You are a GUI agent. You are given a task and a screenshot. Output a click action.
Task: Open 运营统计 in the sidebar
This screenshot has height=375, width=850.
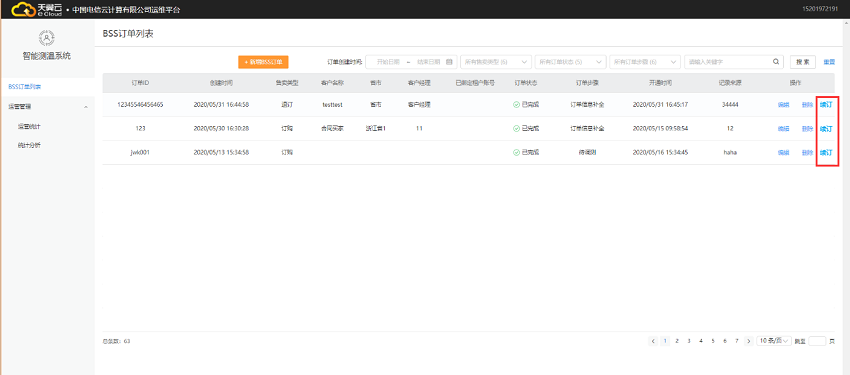29,126
